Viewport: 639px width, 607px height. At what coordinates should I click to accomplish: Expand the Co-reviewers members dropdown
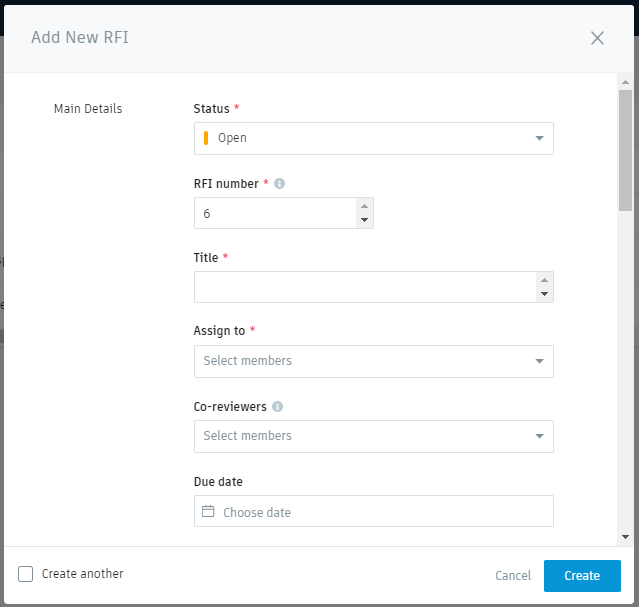coord(374,437)
